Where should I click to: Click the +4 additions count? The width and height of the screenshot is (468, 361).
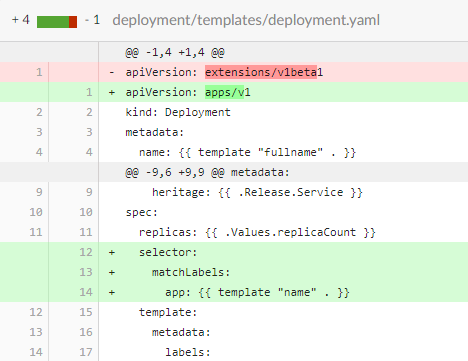[21, 20]
